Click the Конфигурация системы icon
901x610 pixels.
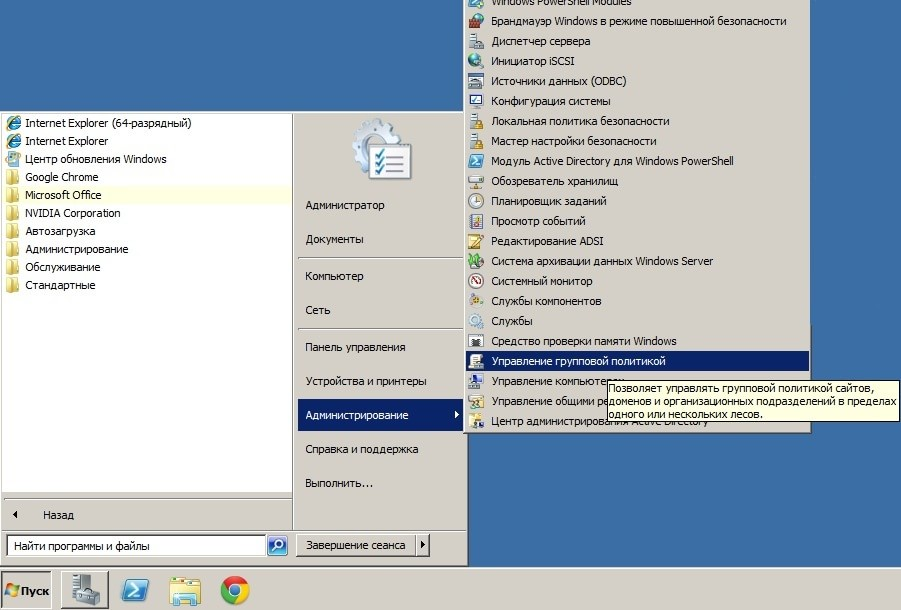pyautogui.click(x=476, y=101)
